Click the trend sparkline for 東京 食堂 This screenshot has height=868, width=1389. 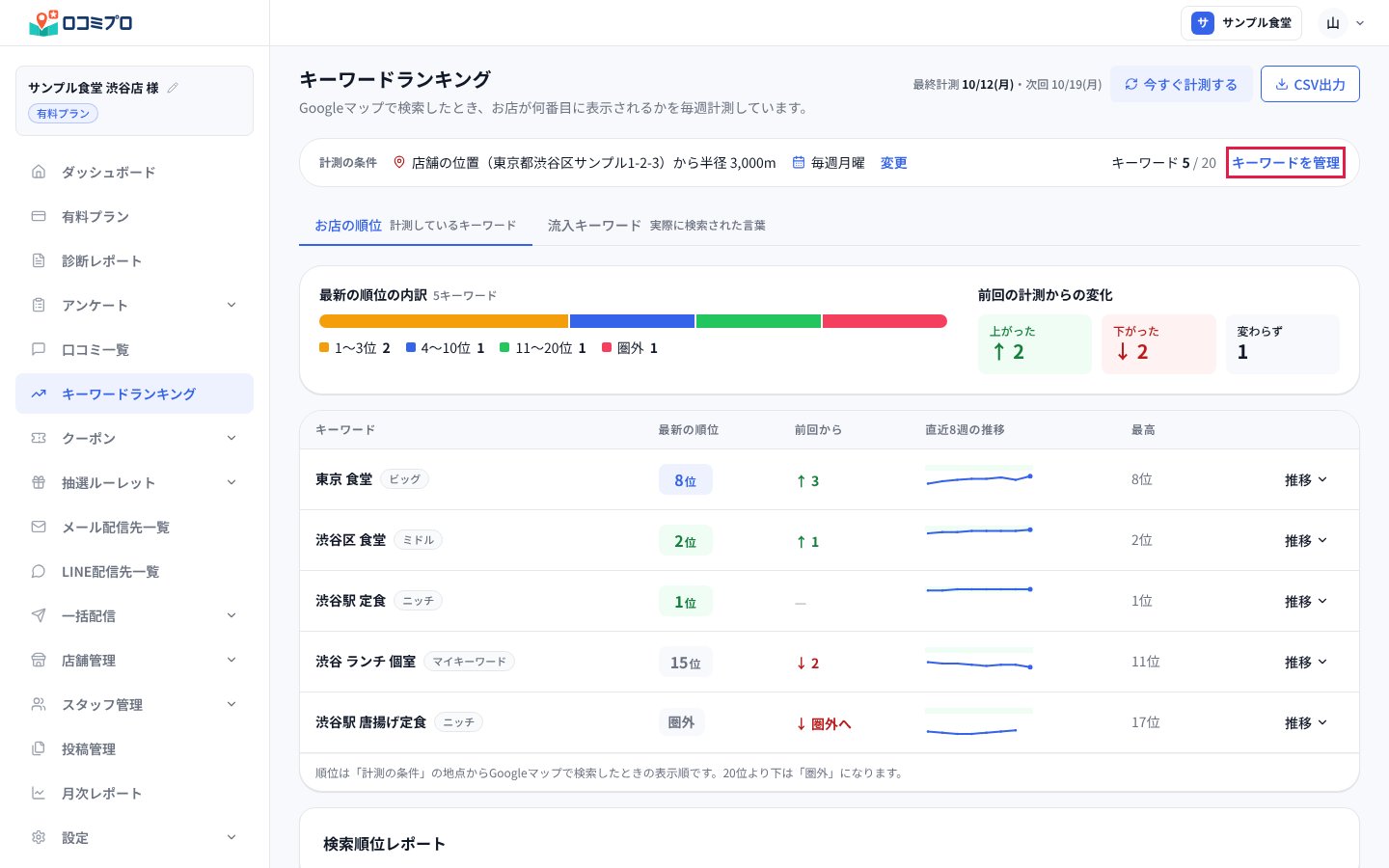[x=979, y=478]
